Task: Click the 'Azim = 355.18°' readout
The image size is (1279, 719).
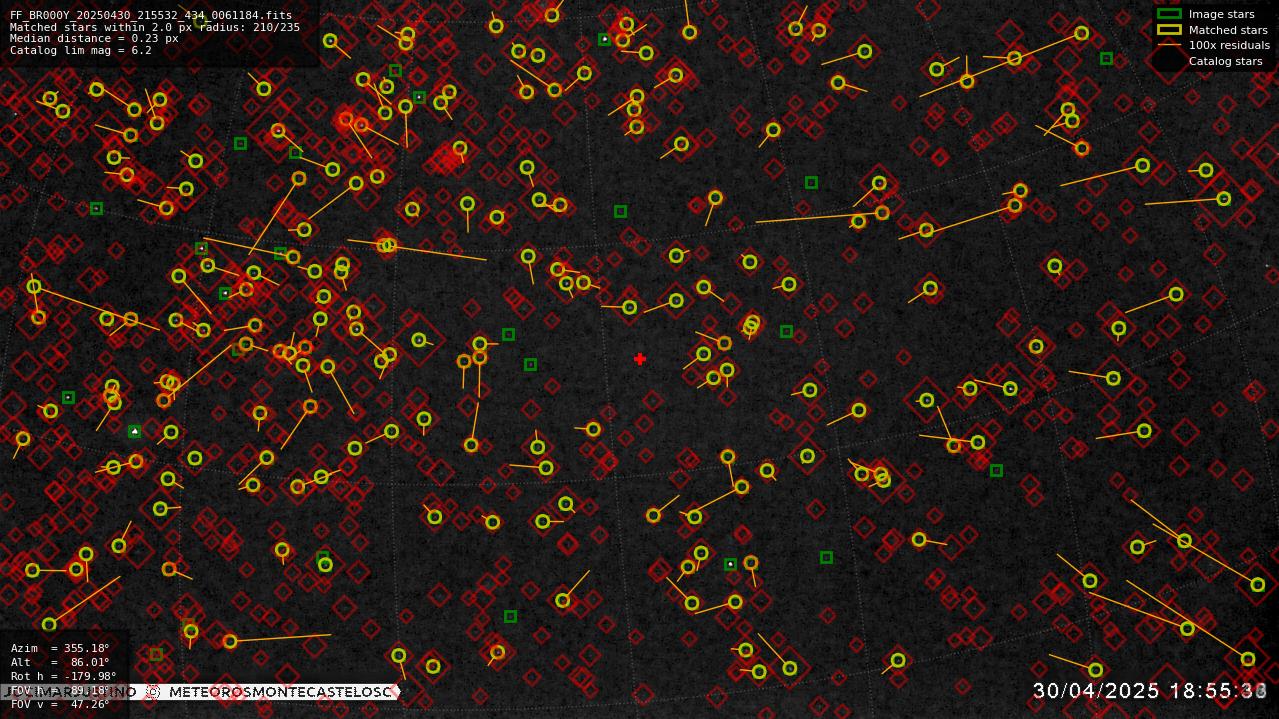Action: 60,648
